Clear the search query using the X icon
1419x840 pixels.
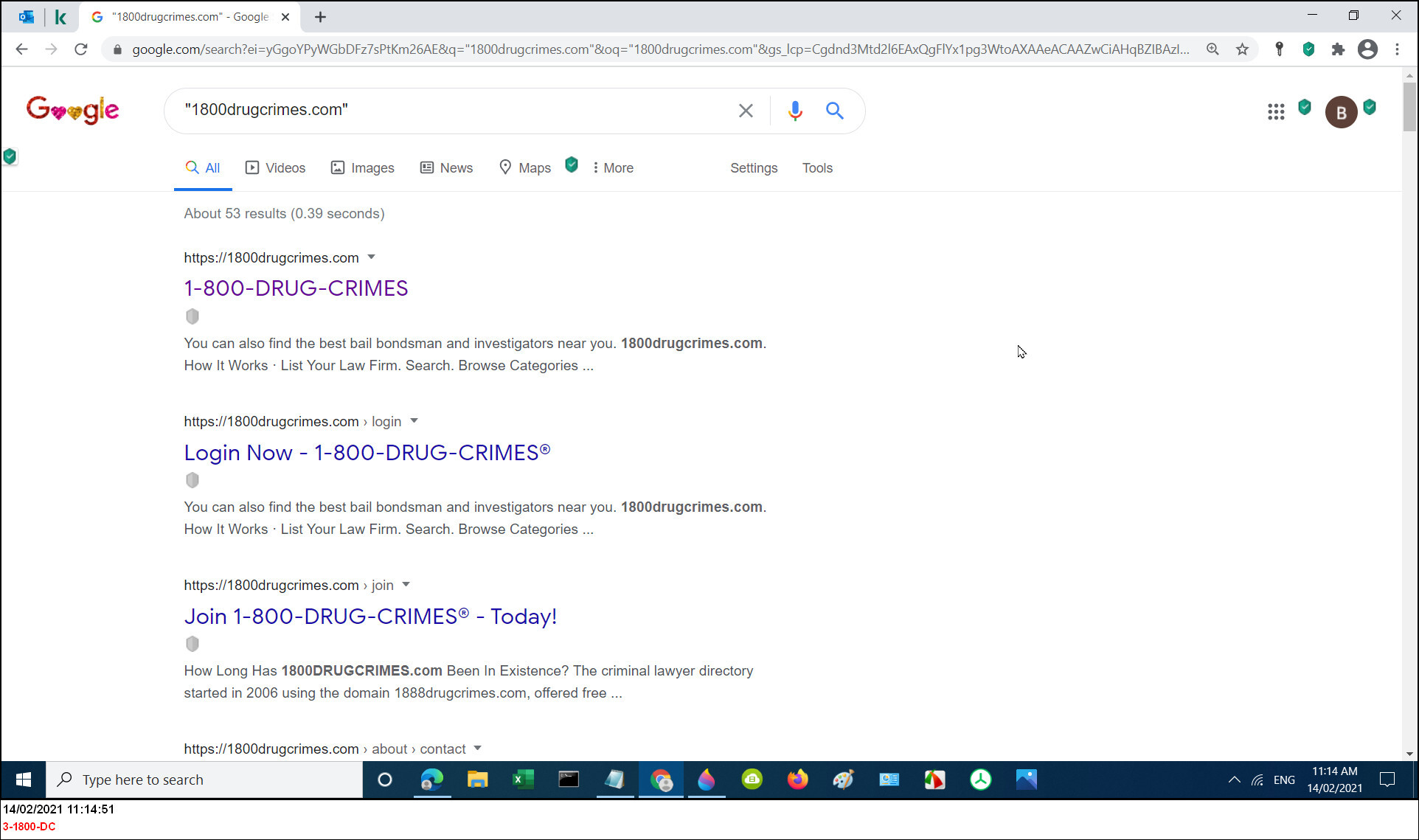coord(746,111)
